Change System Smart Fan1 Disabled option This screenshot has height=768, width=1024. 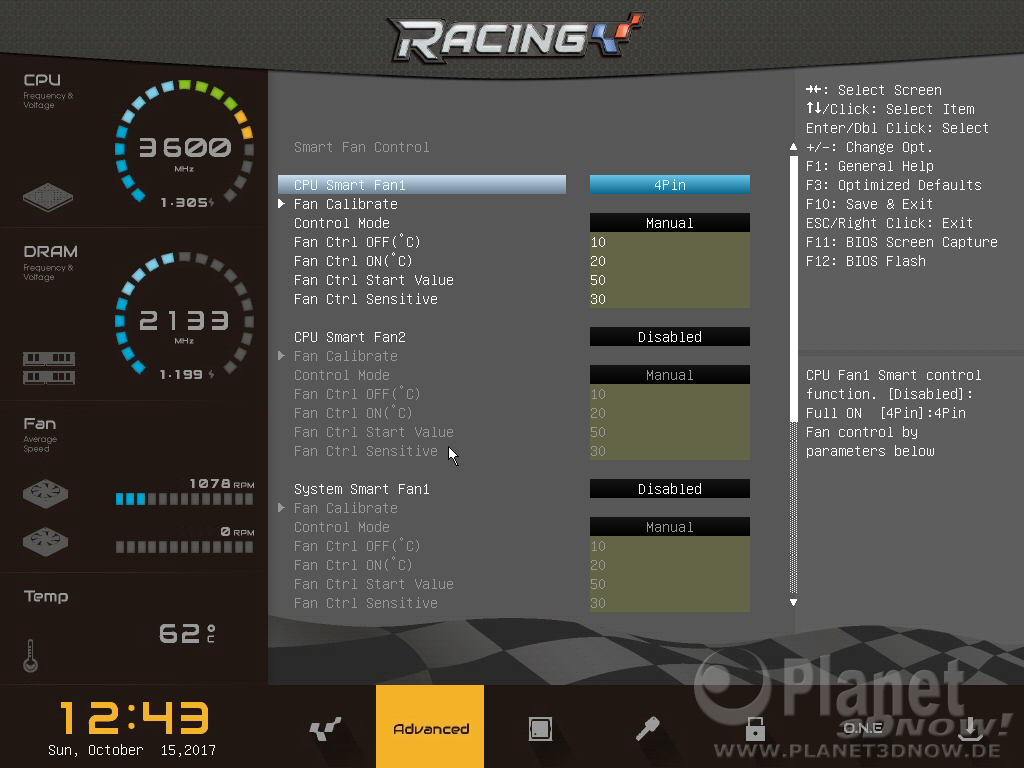point(669,489)
